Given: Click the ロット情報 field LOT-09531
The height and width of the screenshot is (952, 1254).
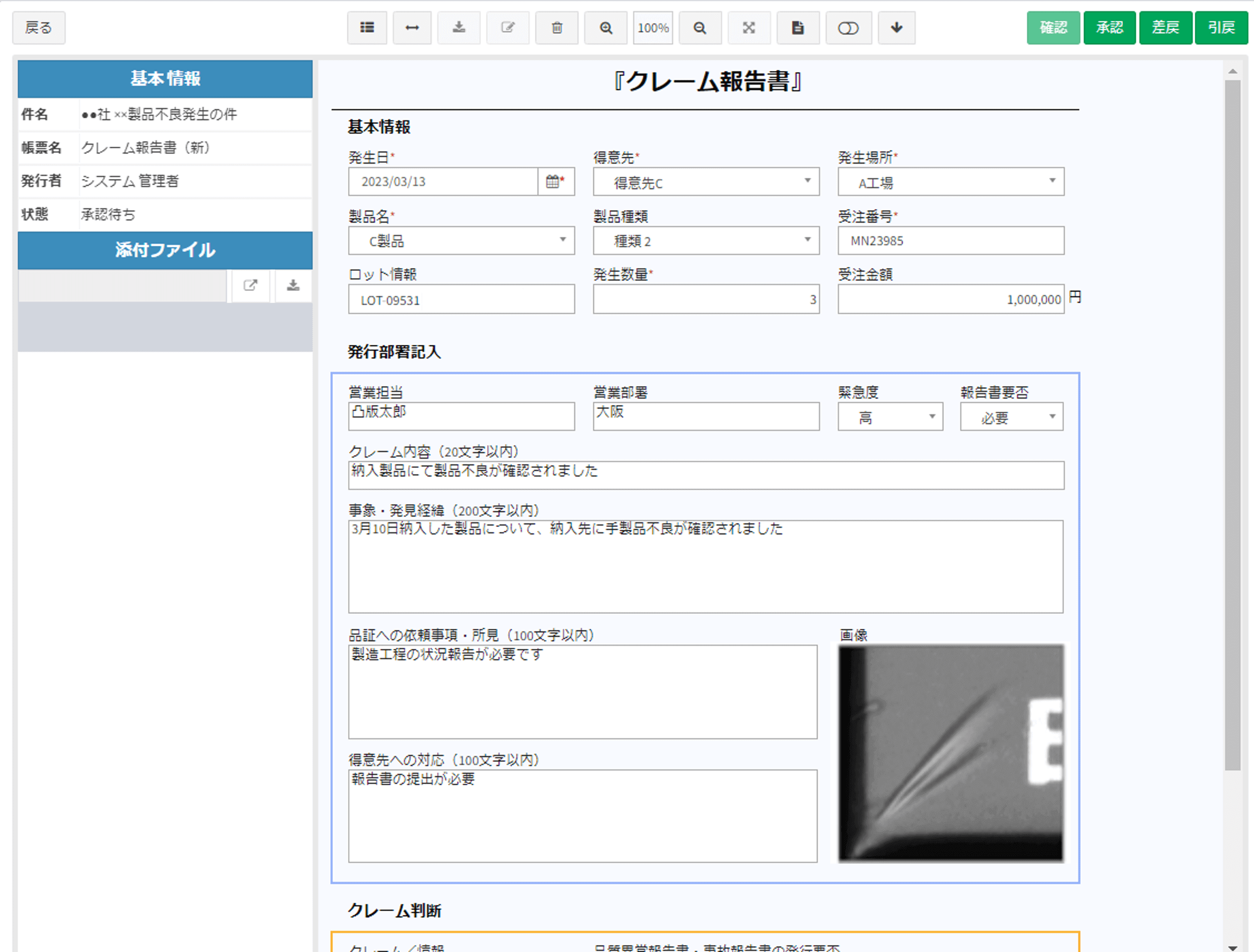Looking at the screenshot, I should click(x=461, y=300).
